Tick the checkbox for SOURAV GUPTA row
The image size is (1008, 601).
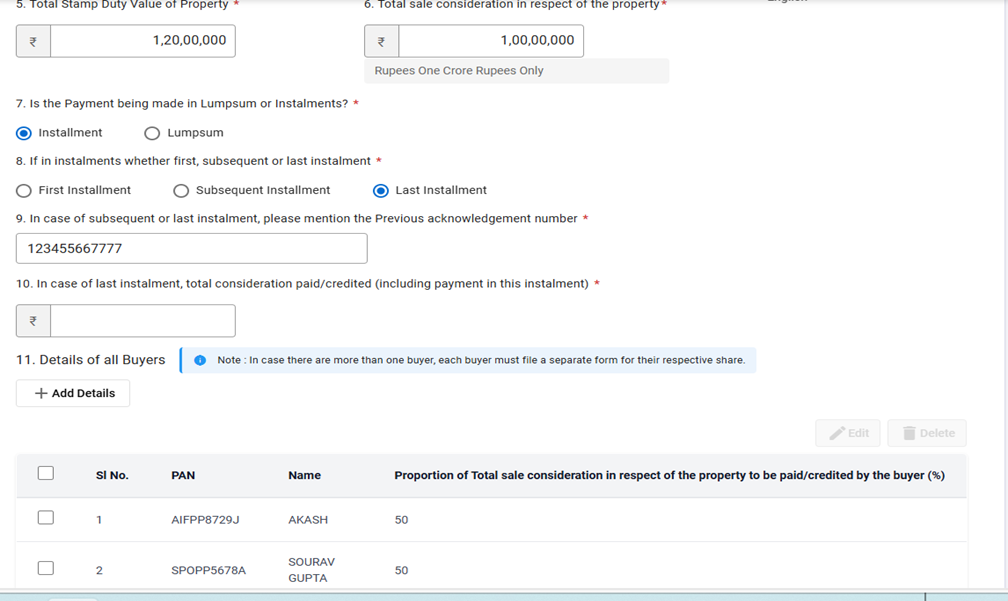click(x=46, y=568)
